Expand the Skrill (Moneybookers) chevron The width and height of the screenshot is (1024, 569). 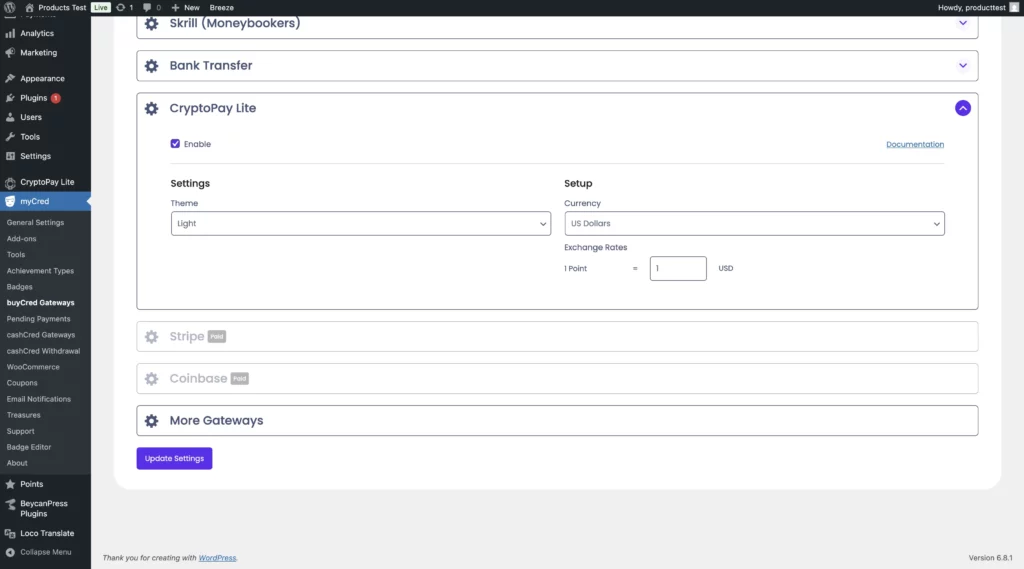pyautogui.click(x=962, y=23)
